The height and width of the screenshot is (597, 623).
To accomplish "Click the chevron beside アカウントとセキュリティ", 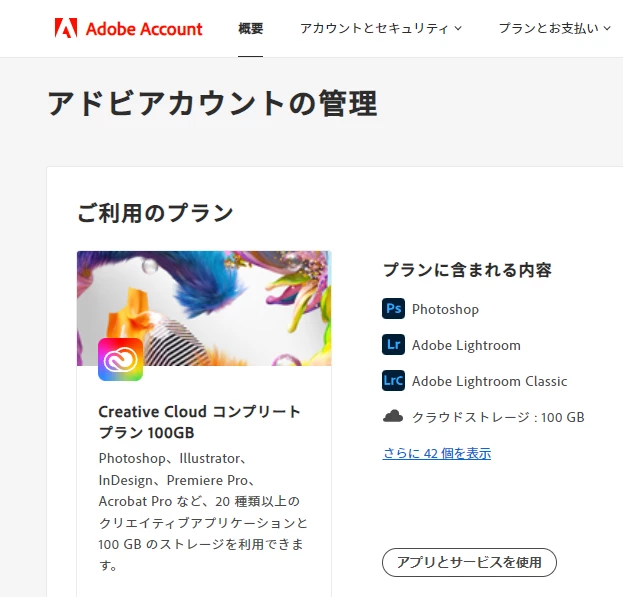I will [458, 28].
